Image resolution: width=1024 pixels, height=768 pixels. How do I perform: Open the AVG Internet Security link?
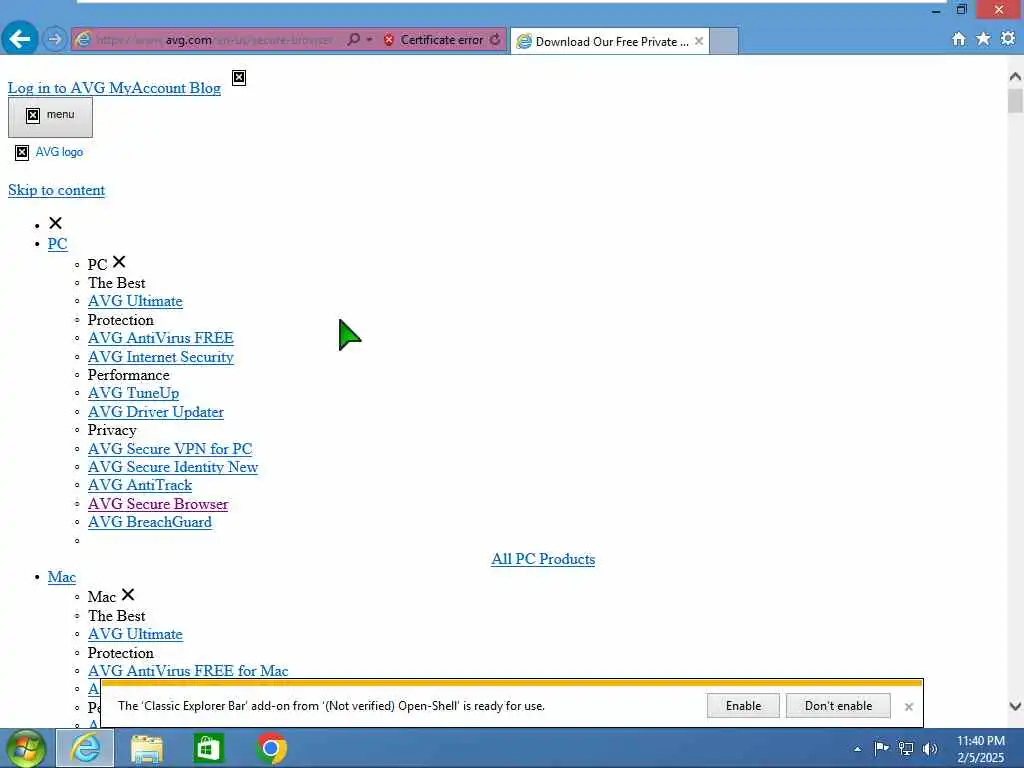tap(161, 357)
